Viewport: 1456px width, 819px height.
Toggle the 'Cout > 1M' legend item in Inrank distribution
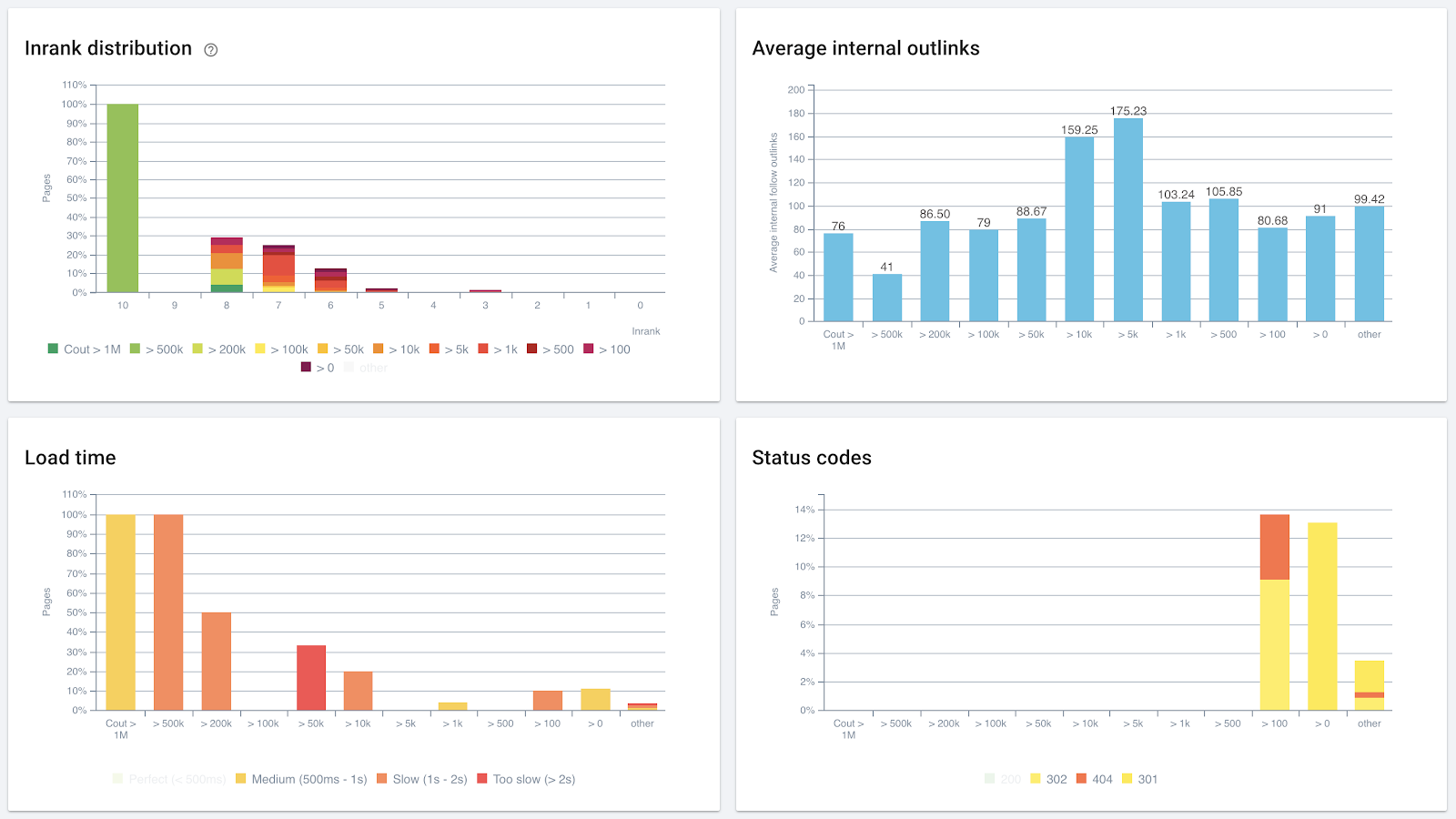click(84, 349)
